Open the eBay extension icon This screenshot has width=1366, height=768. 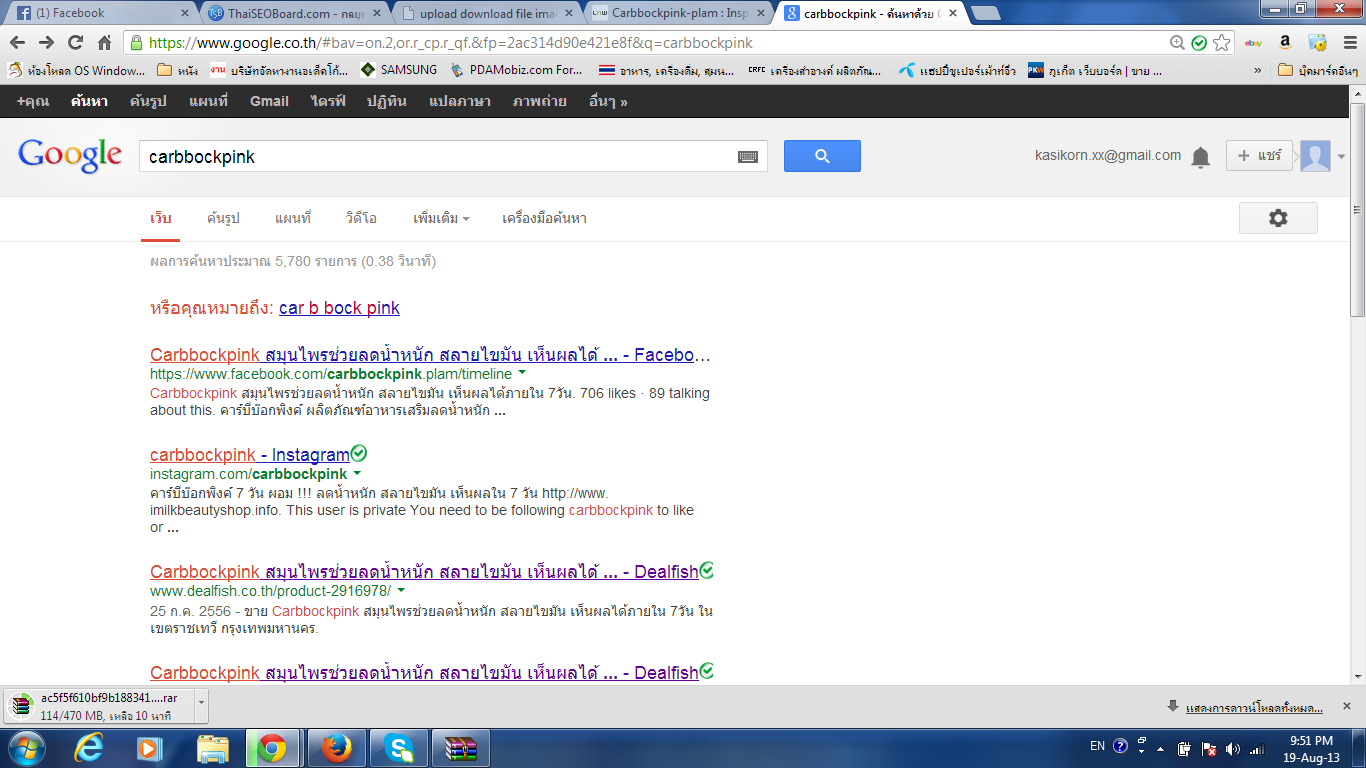pos(1253,43)
